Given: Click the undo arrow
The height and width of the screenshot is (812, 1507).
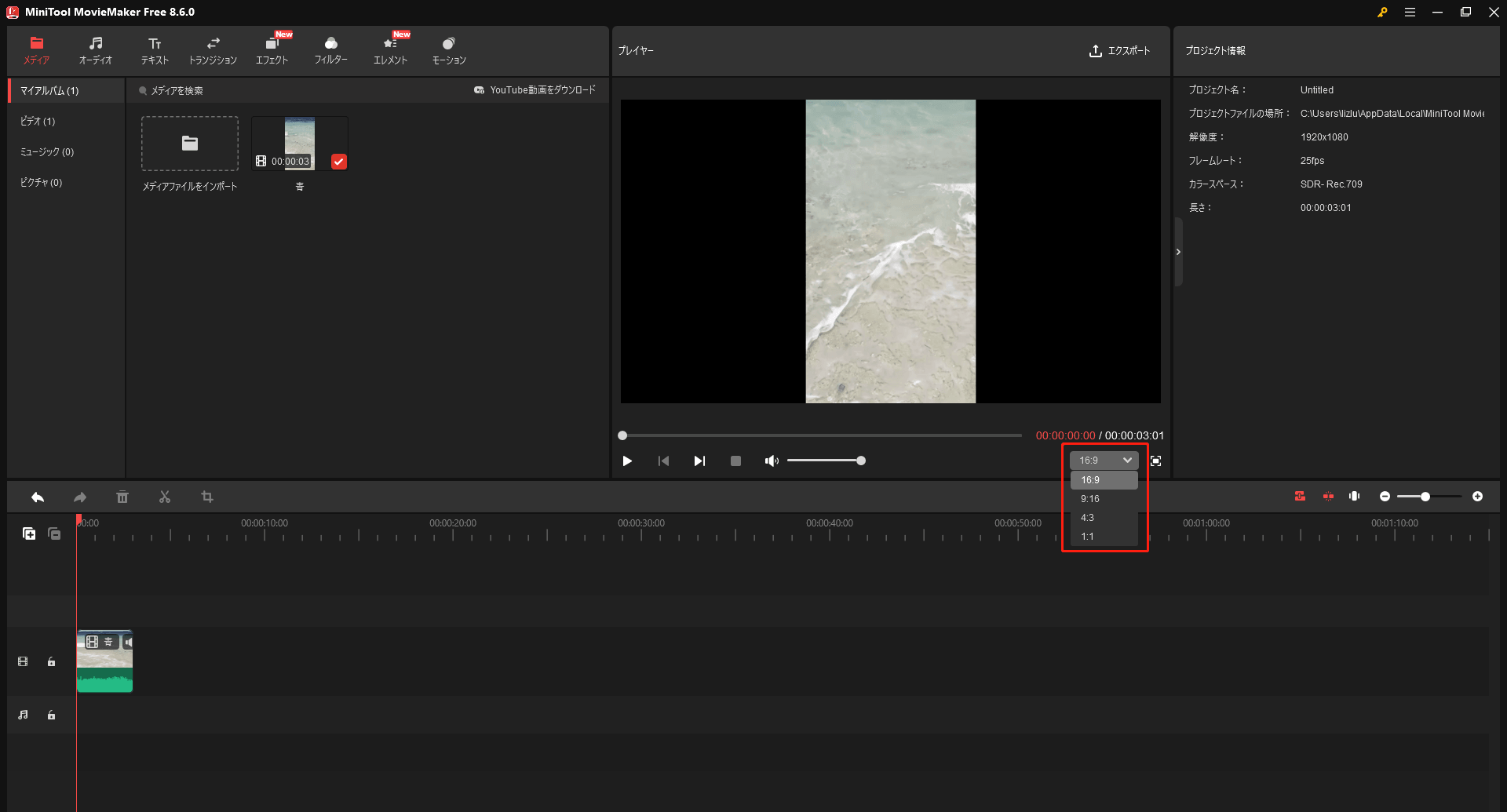Looking at the screenshot, I should click(x=37, y=497).
